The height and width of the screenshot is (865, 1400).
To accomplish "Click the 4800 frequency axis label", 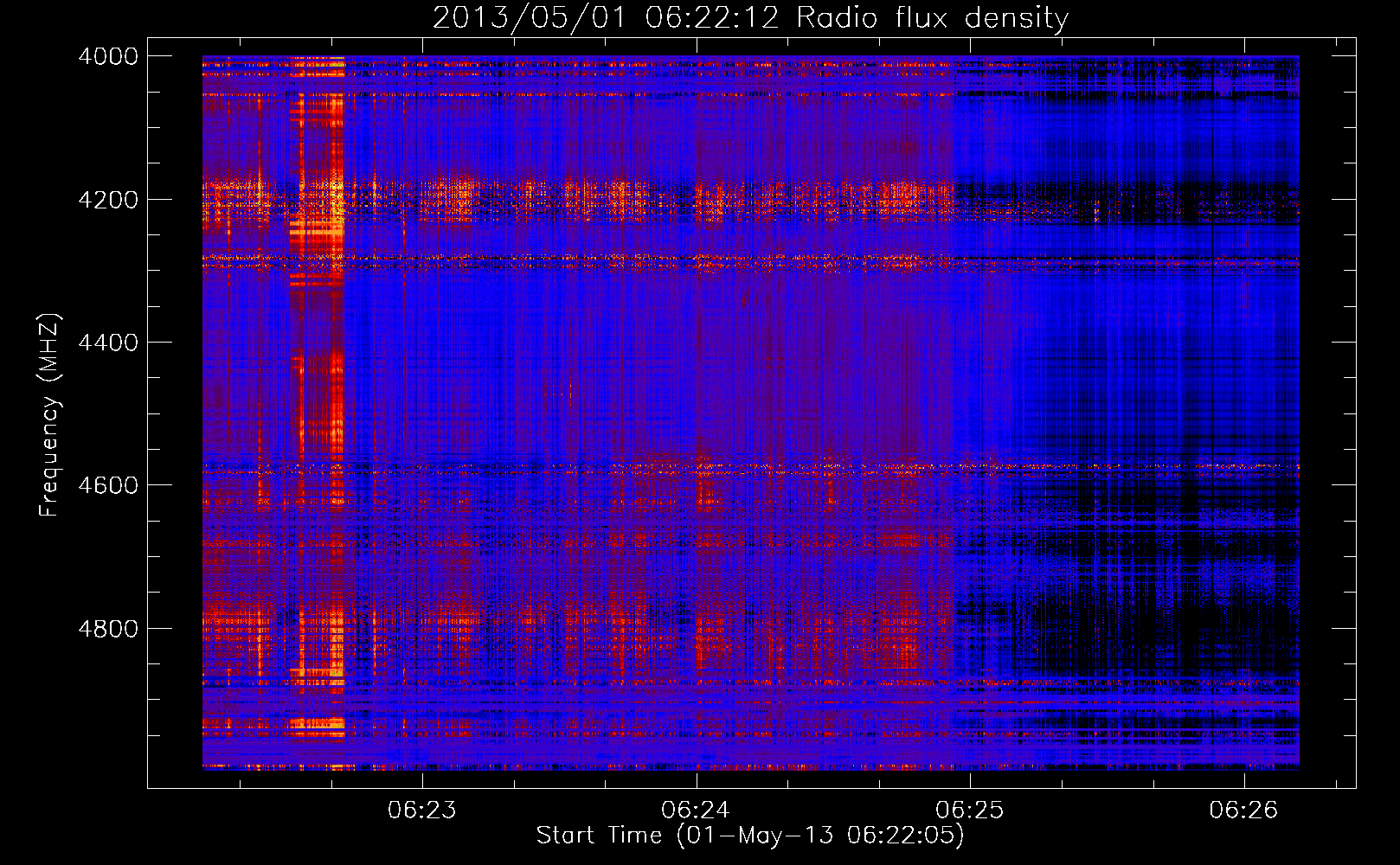I will [108, 629].
